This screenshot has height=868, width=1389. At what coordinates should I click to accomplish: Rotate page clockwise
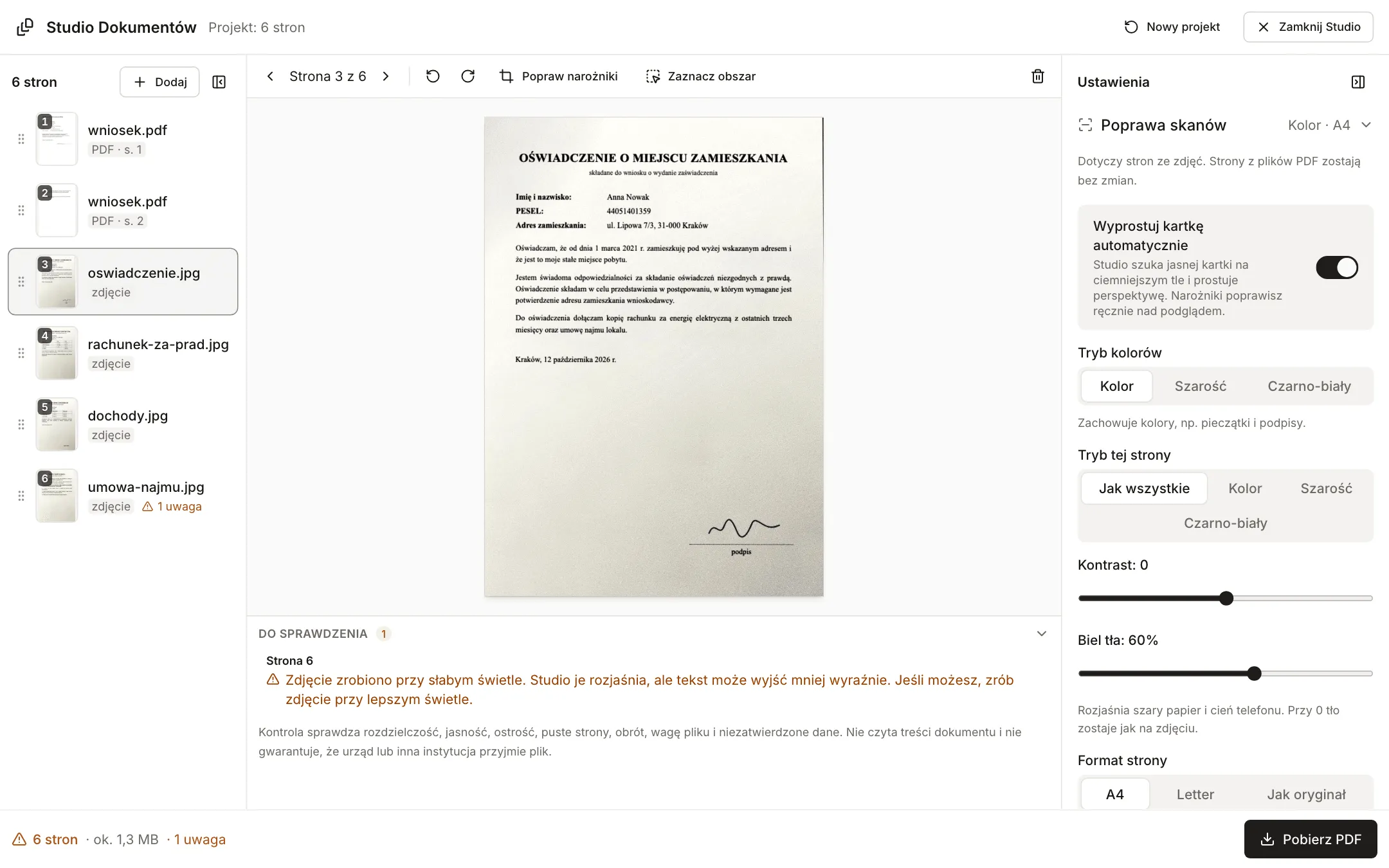468,77
